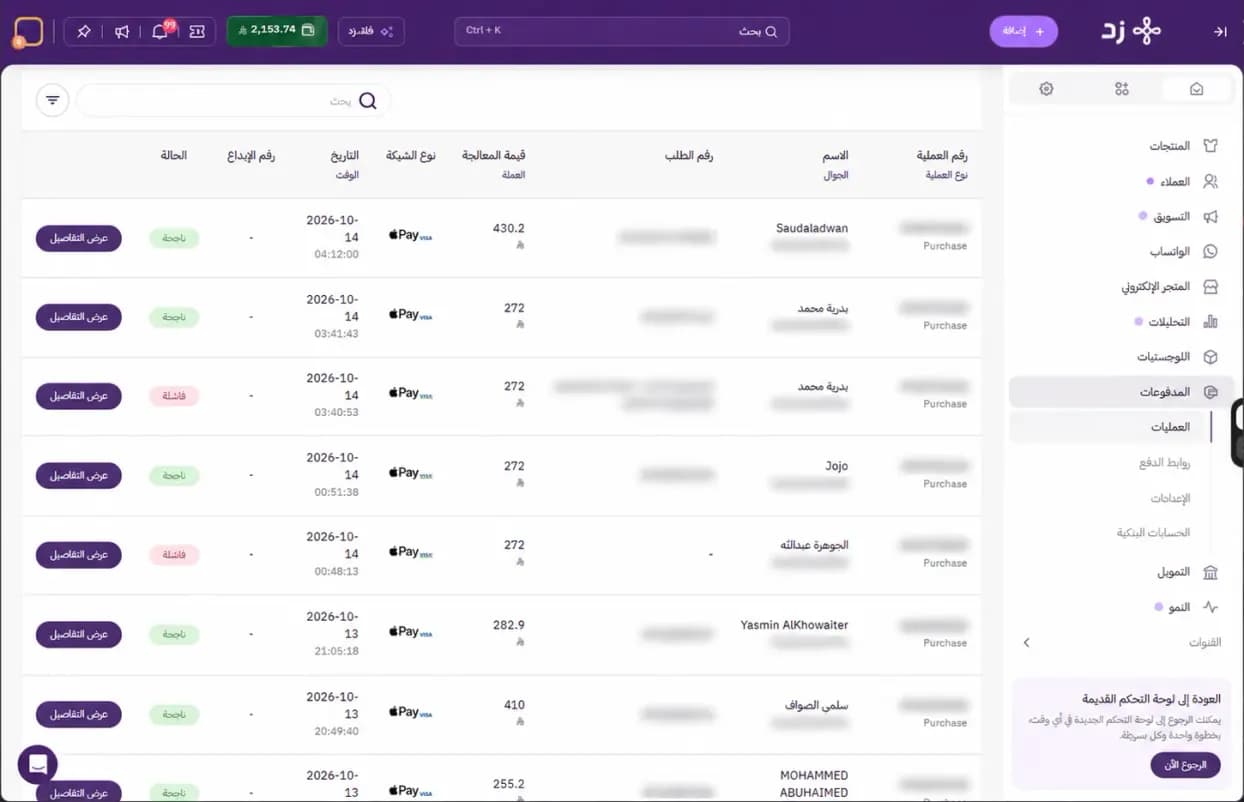
Task: Select روابط الدفع submenu item
Action: pyautogui.click(x=1164, y=463)
